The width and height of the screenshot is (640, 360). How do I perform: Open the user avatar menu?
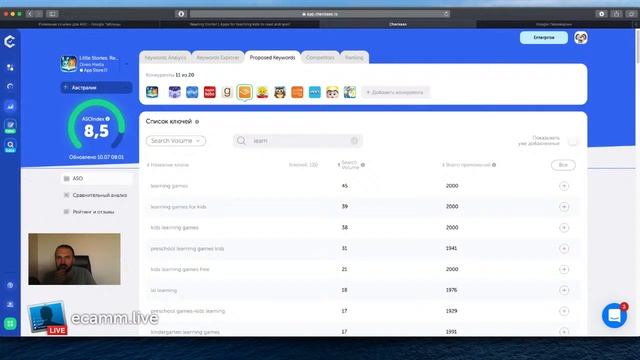(581, 38)
